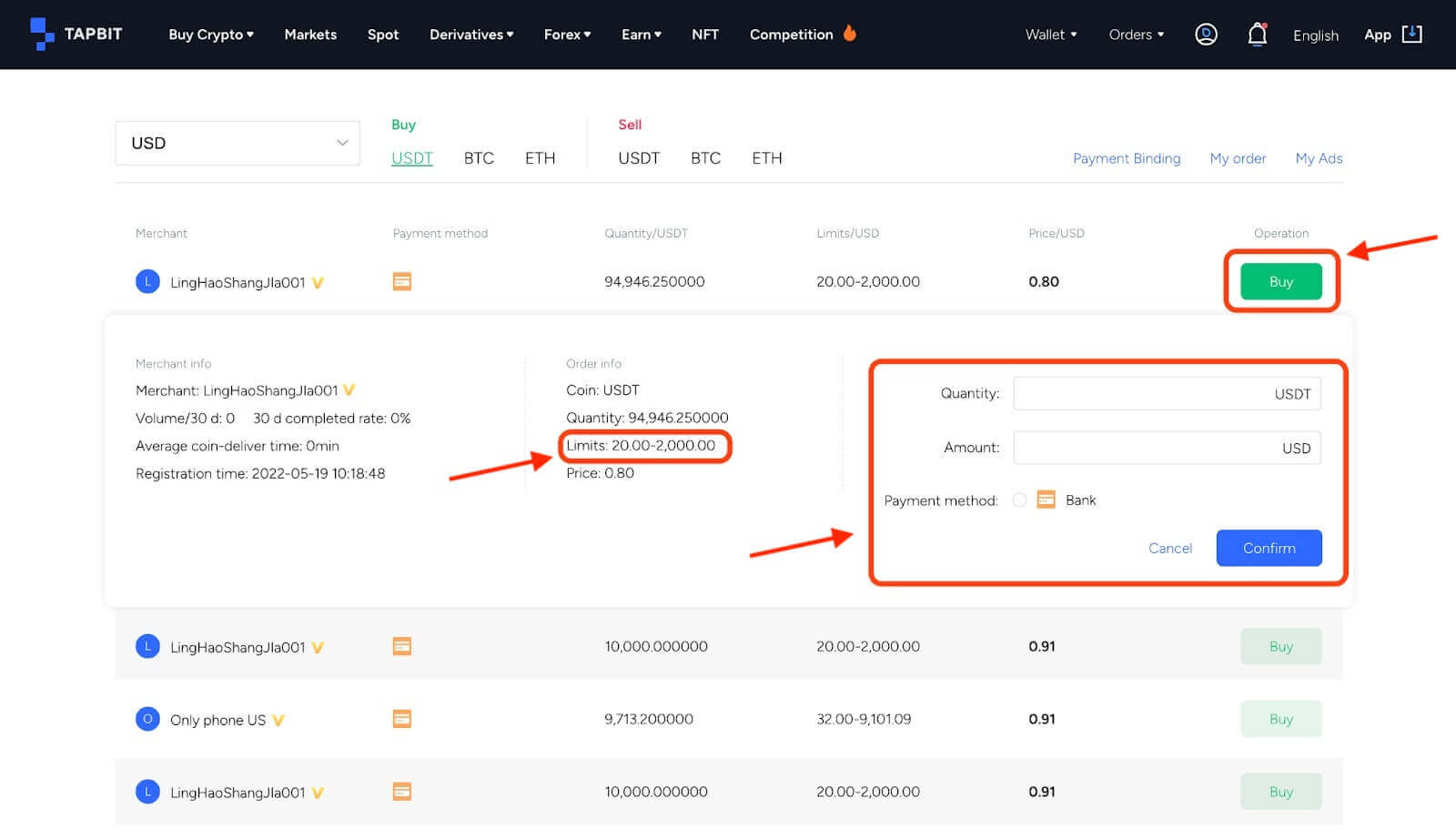The width and height of the screenshot is (1456, 839).
Task: Click the Confirm button
Action: [1269, 548]
